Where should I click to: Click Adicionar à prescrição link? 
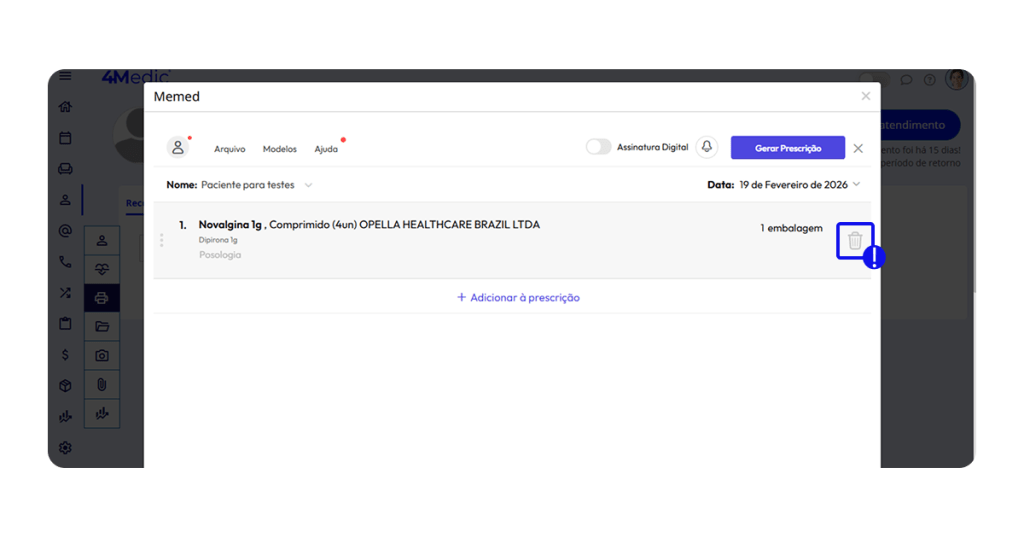pos(518,298)
